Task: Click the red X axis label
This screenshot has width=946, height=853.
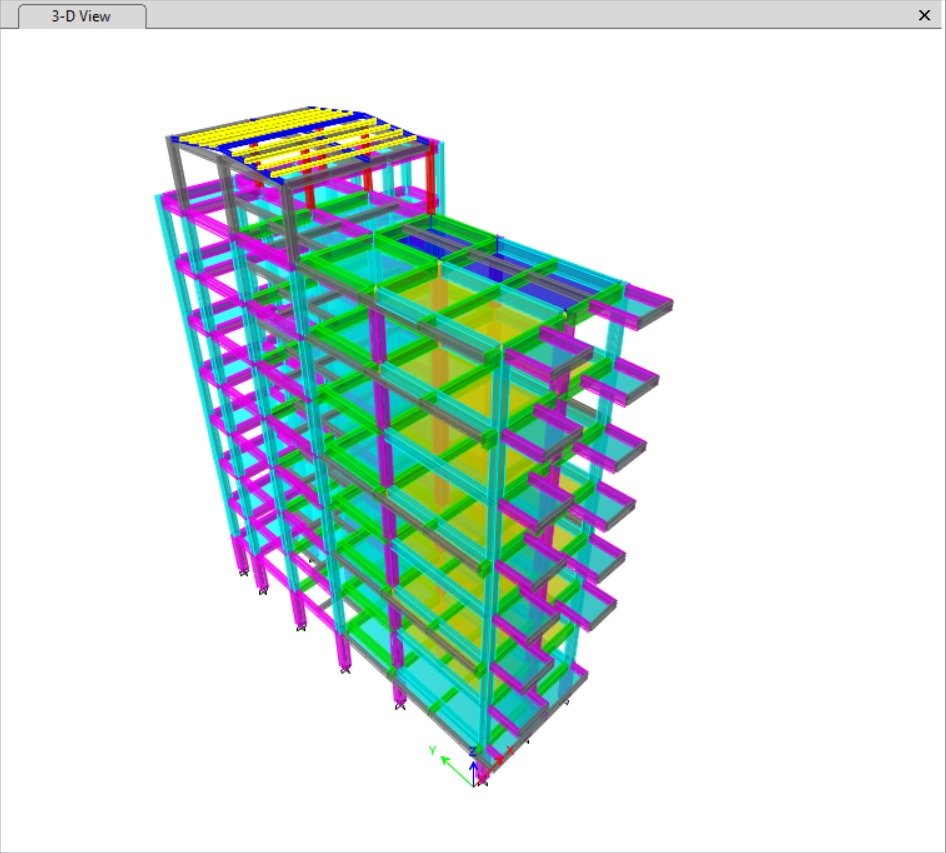Action: (x=511, y=749)
